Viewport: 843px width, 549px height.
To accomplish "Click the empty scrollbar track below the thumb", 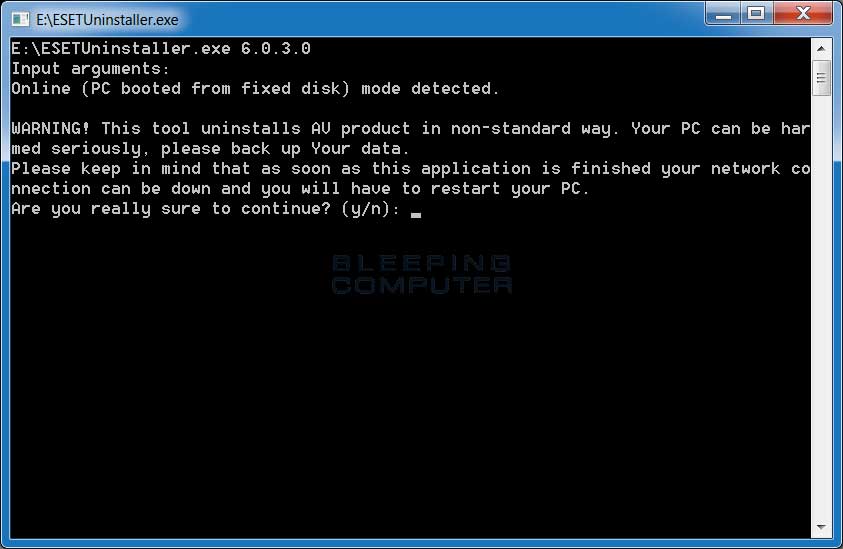I will click(821, 306).
